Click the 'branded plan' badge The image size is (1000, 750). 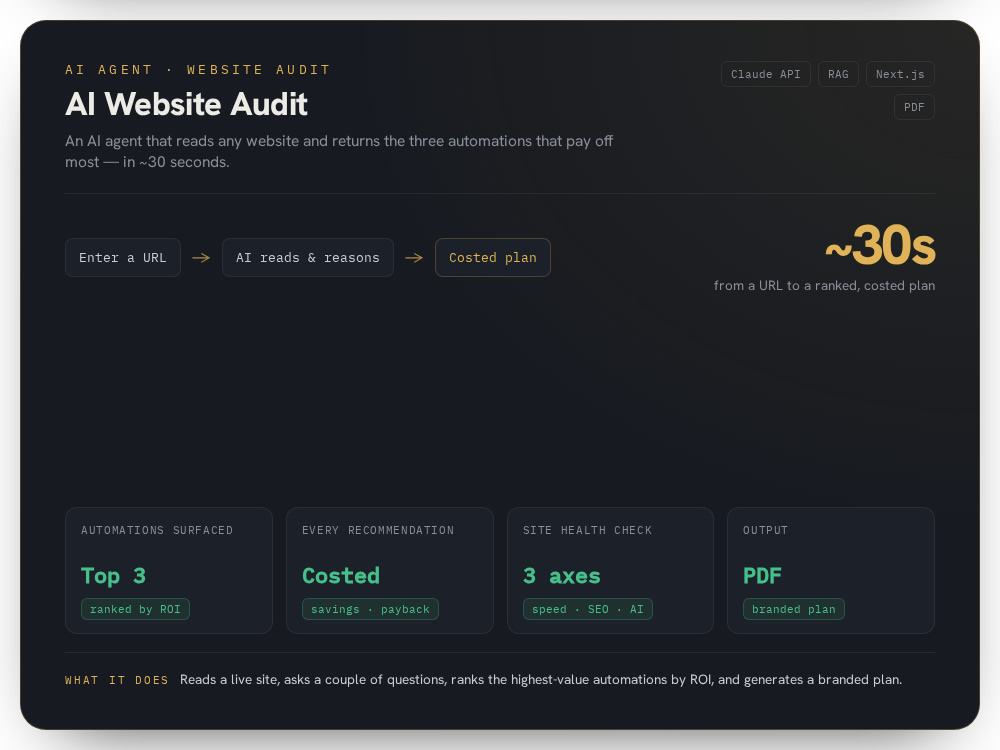pos(793,609)
